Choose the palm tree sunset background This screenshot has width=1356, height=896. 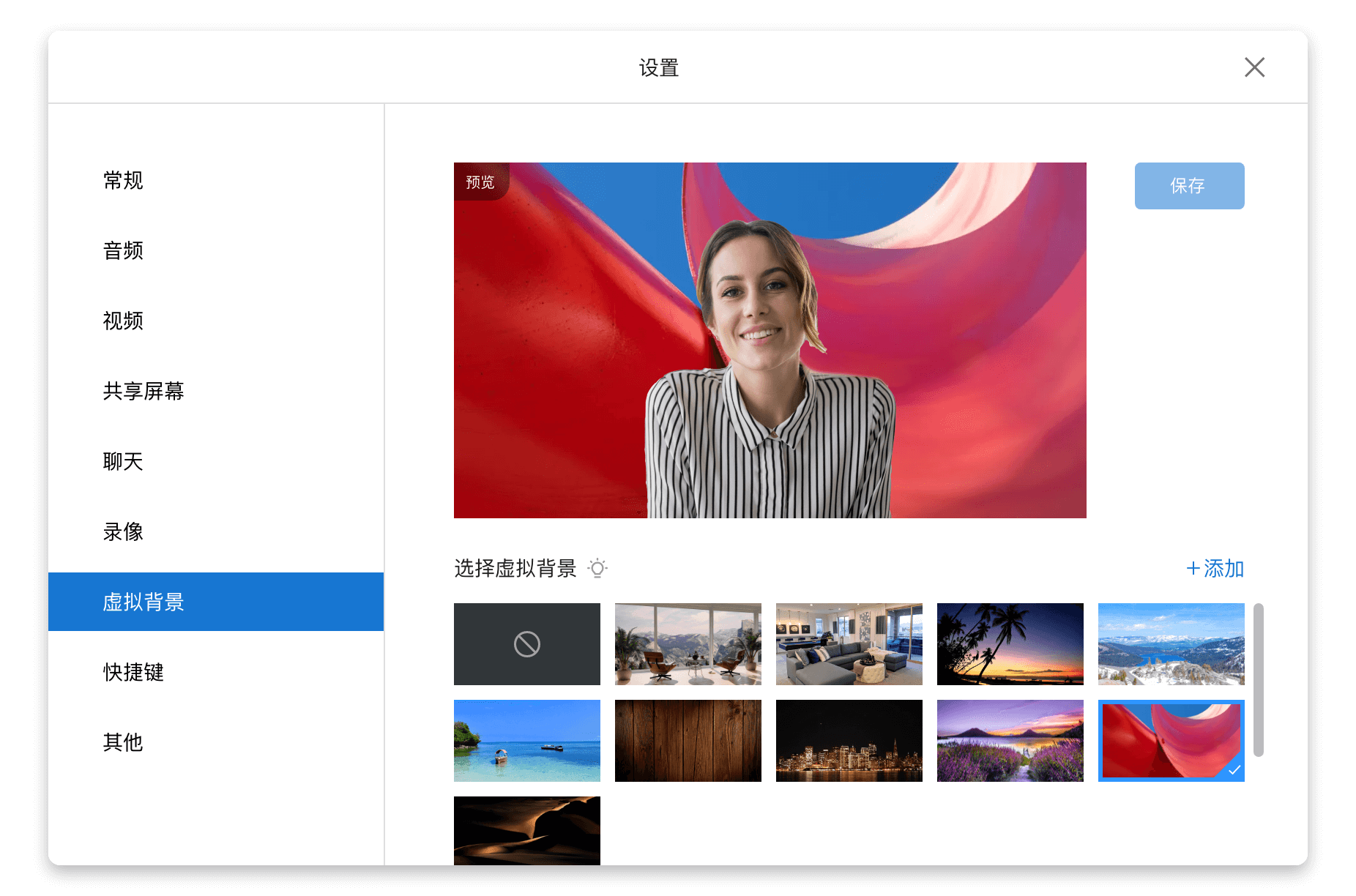click(x=1010, y=644)
